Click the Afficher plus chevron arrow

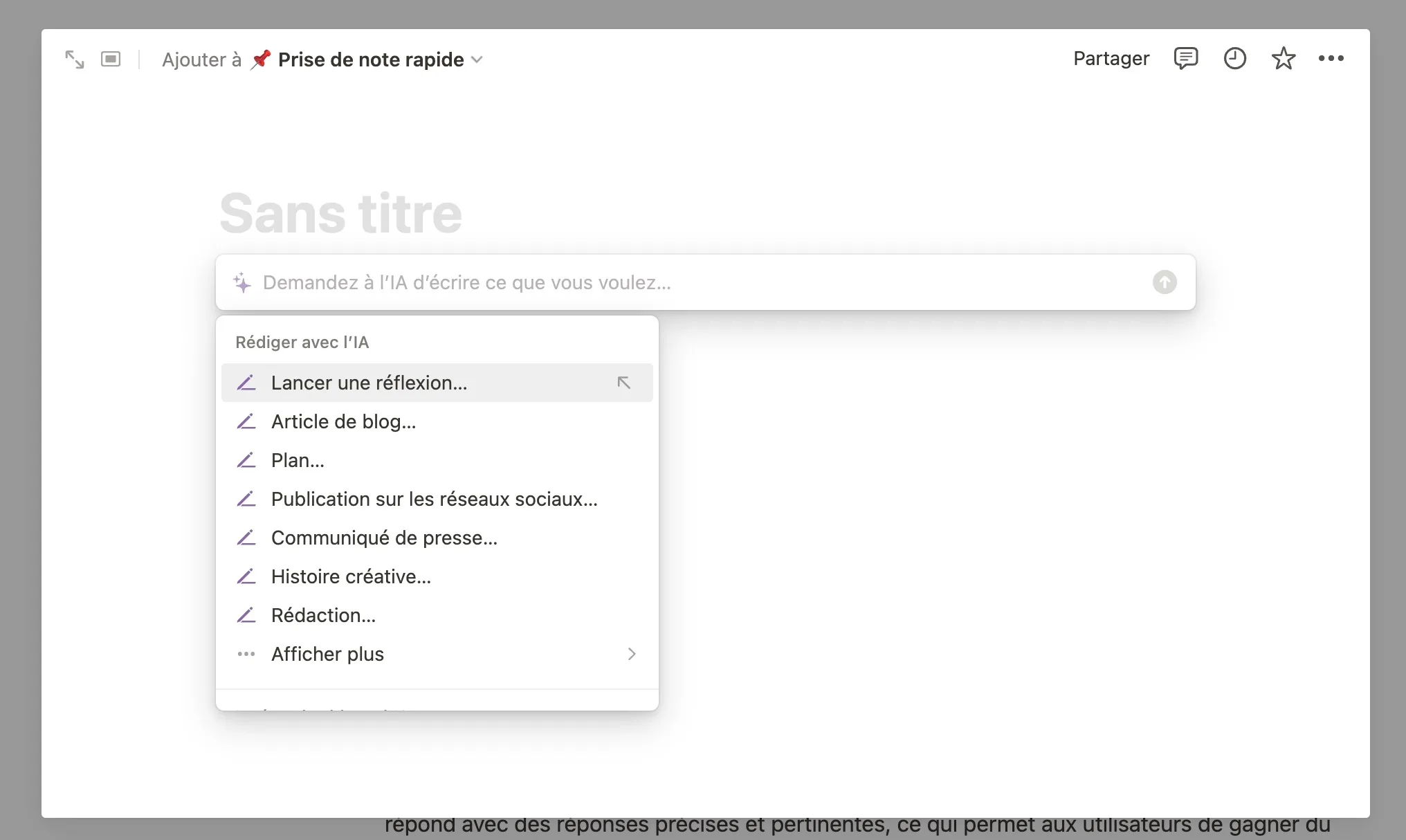click(x=631, y=654)
